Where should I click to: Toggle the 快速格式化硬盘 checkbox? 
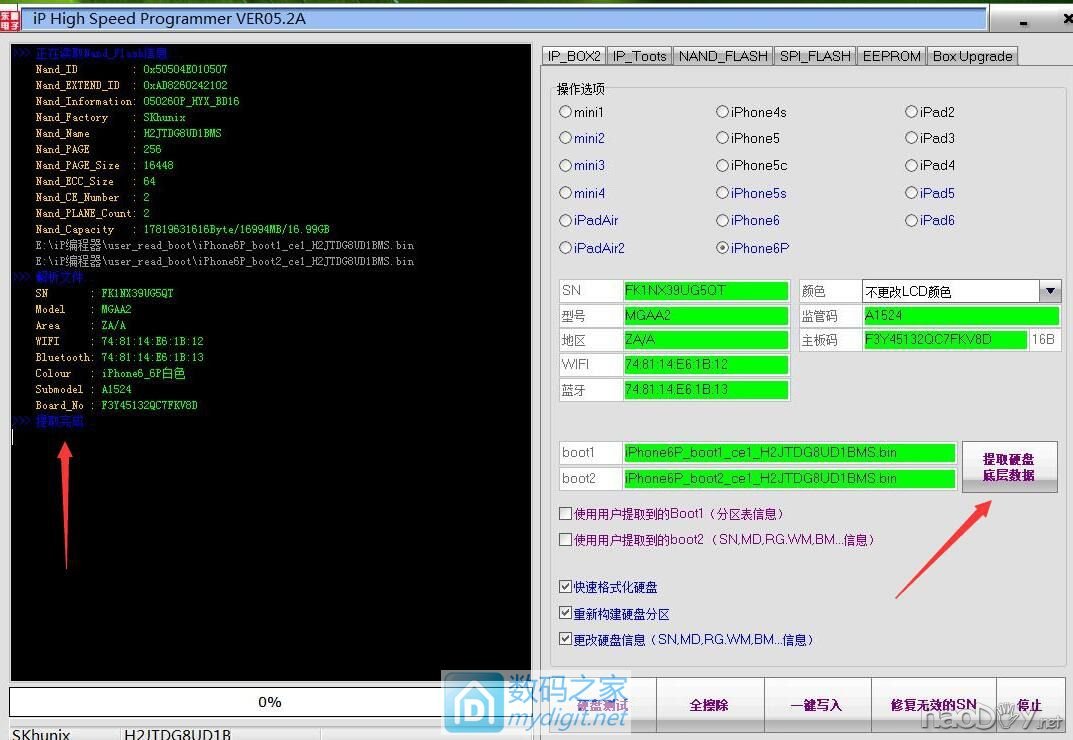point(566,587)
